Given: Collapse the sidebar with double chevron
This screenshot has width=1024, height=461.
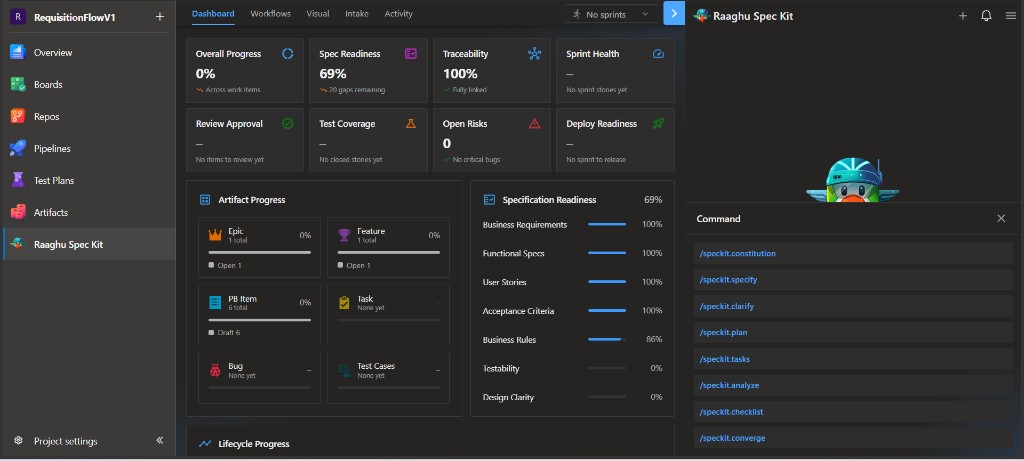Looking at the screenshot, I should 160,441.
